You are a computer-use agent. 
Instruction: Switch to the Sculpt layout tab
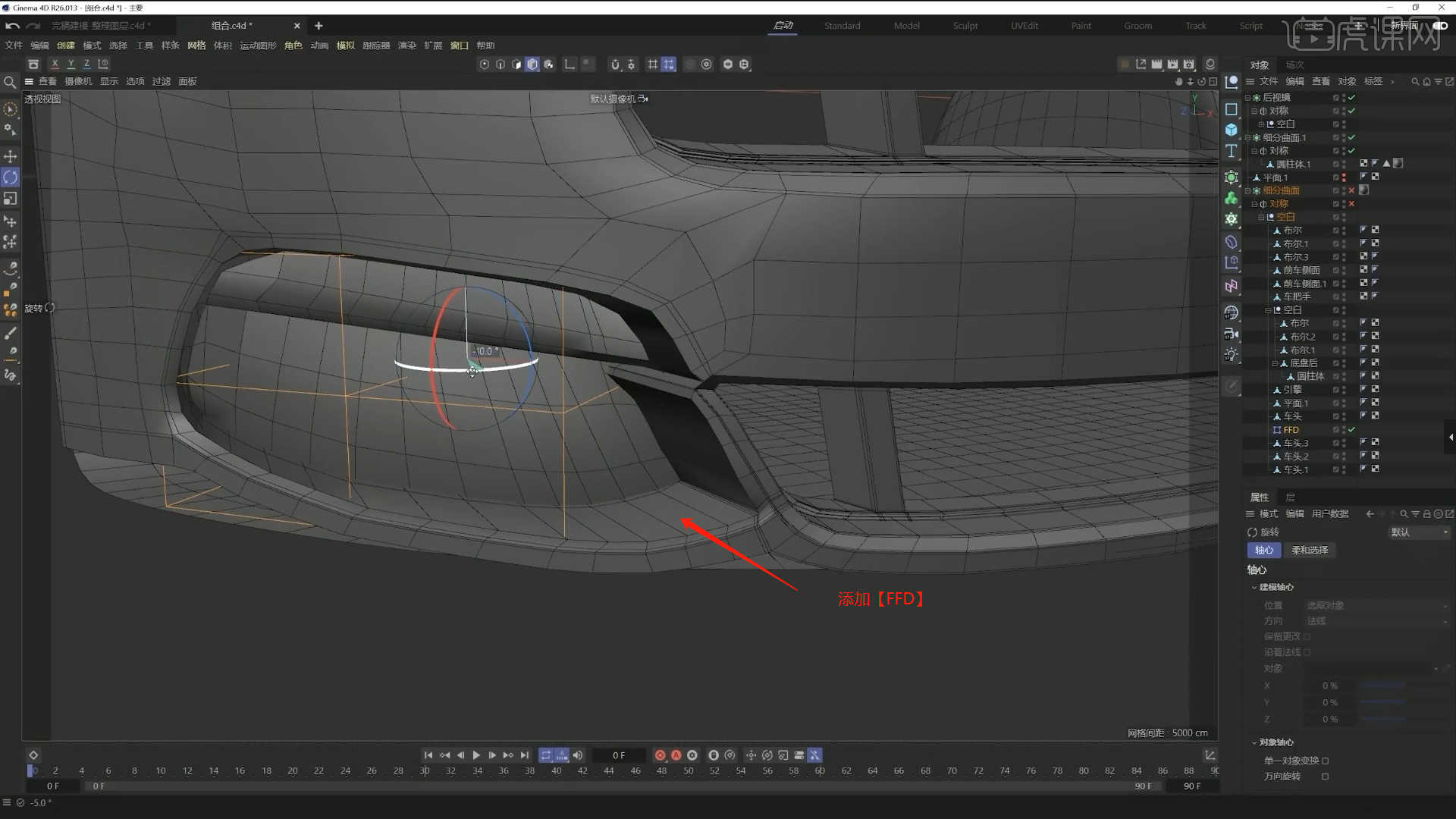point(965,26)
